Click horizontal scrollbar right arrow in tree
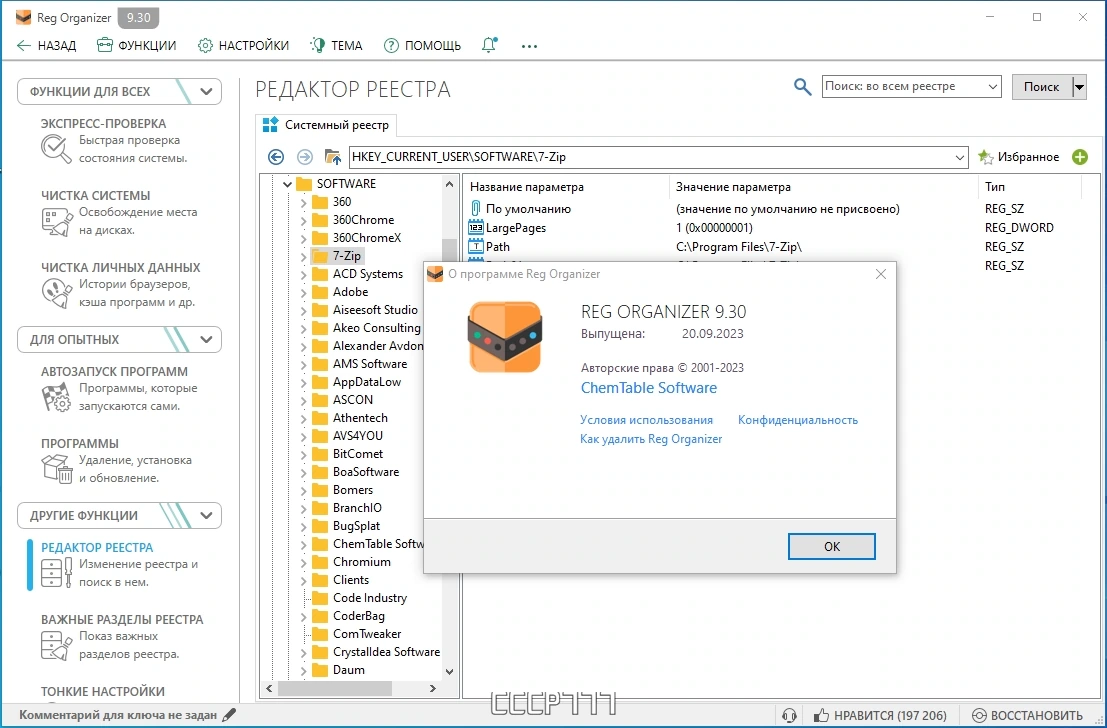Viewport: 1107px width, 728px height. pyautogui.click(x=433, y=688)
